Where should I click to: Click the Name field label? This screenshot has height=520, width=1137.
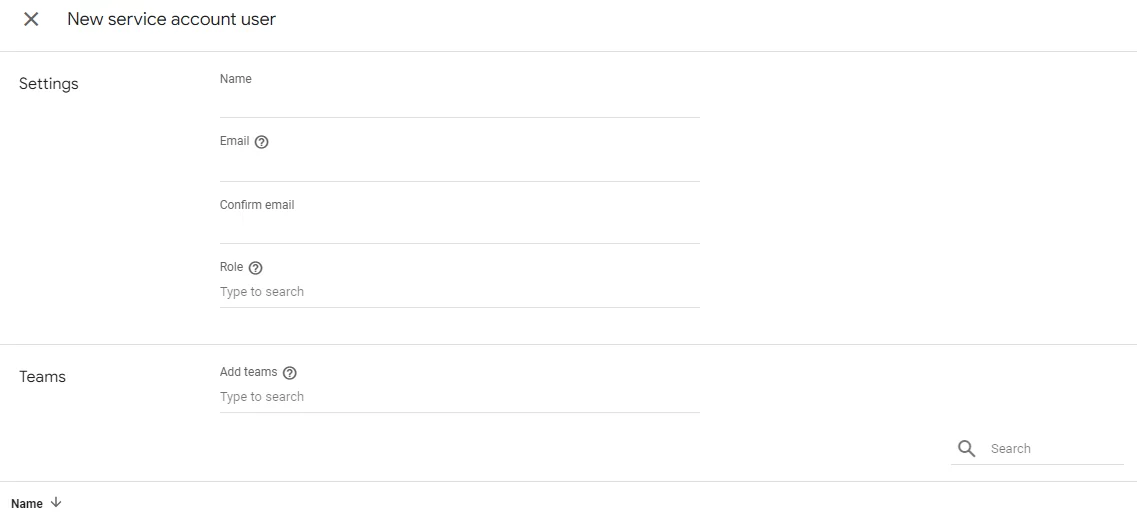click(x=236, y=79)
